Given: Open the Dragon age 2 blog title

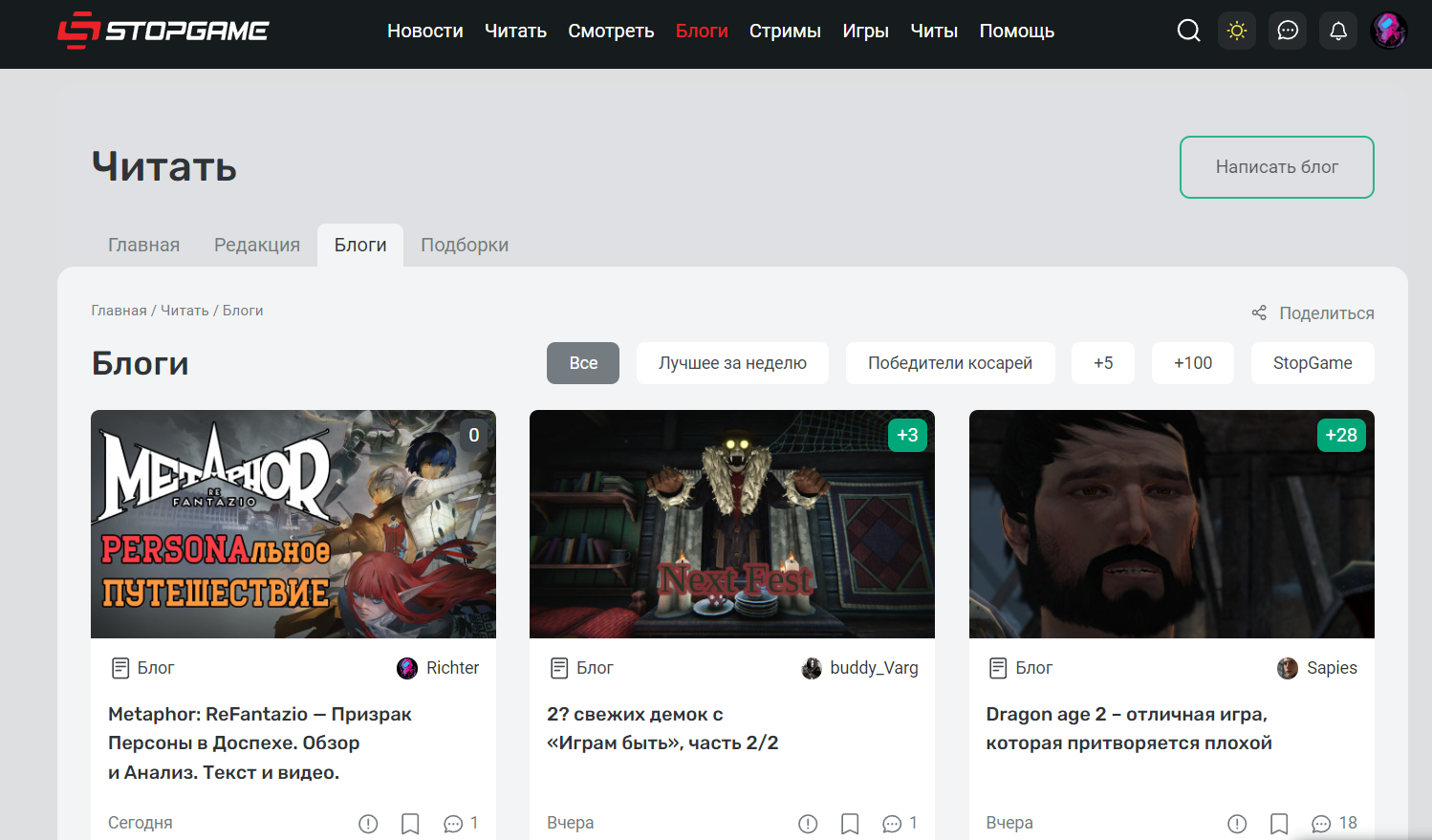Looking at the screenshot, I should click(1129, 728).
